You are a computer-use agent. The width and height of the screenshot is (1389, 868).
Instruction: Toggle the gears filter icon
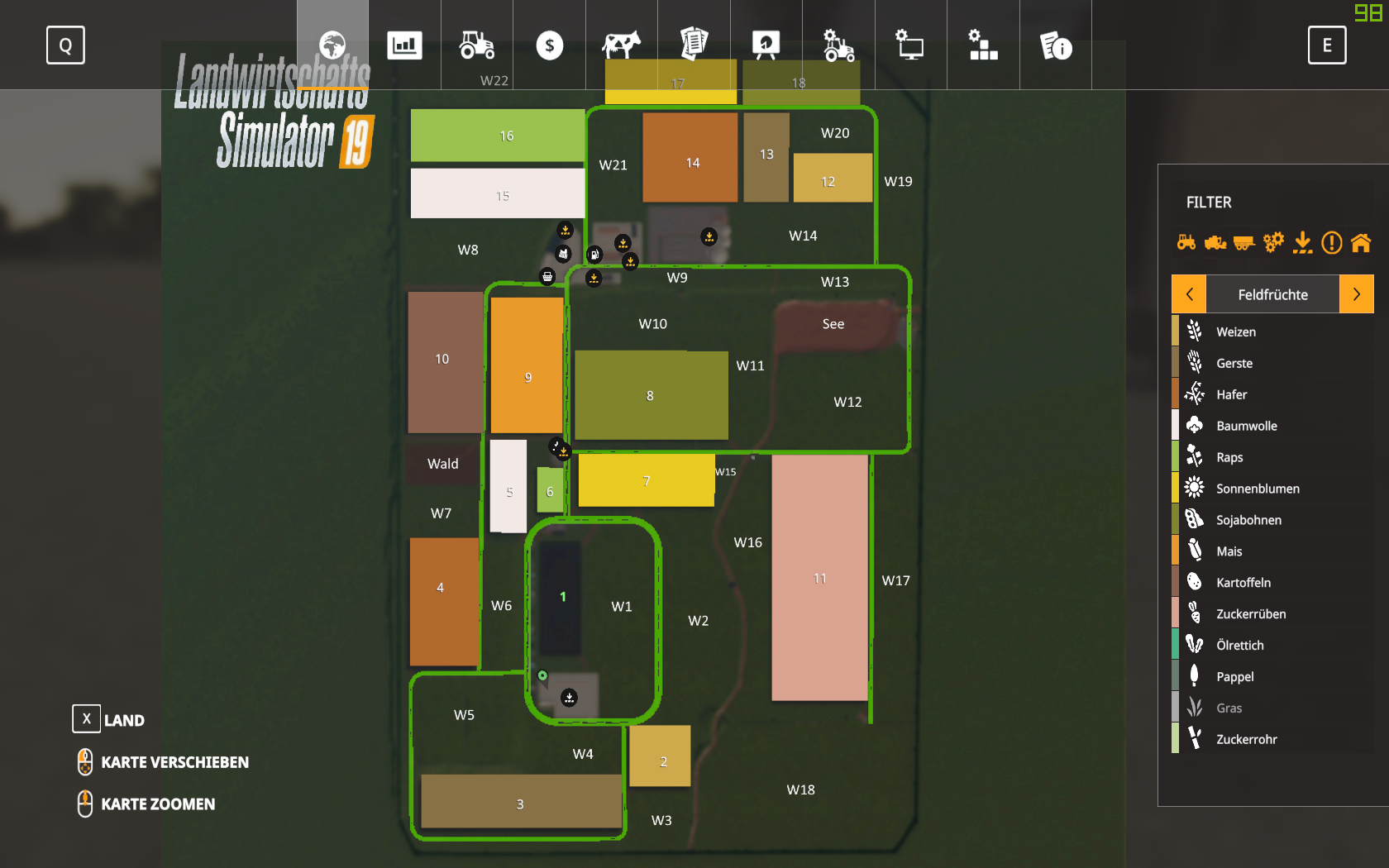coord(1273,242)
